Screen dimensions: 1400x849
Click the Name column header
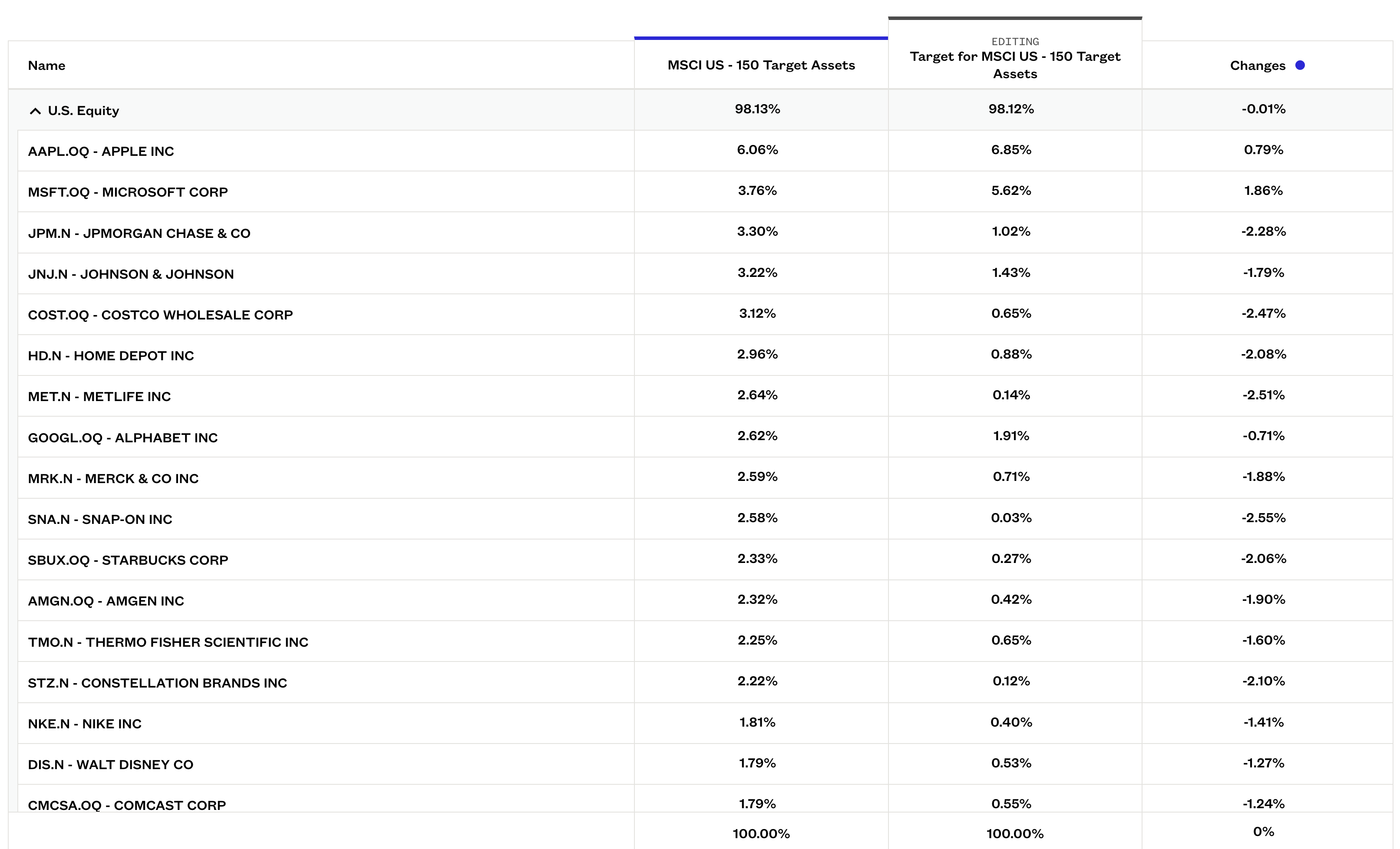tap(46, 65)
